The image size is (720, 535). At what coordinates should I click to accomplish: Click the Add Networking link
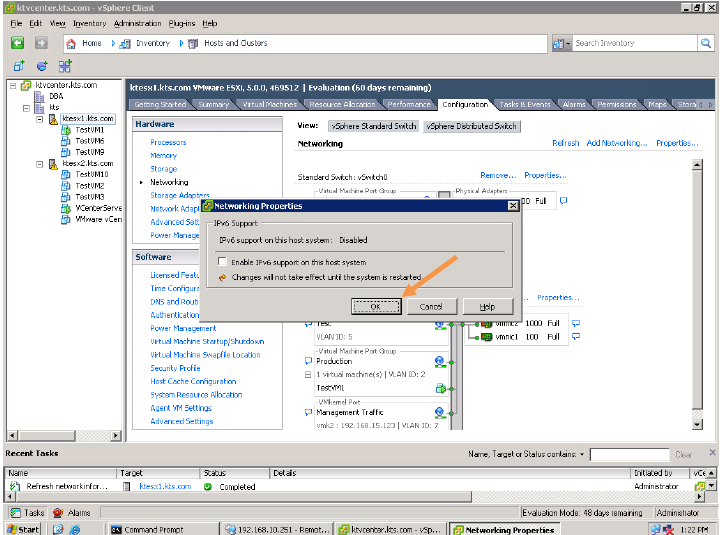(617, 143)
